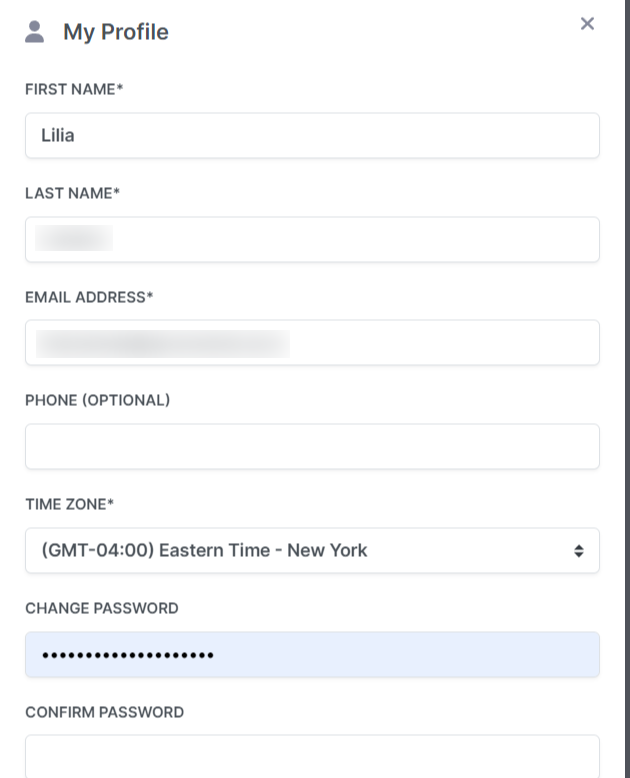Click the dark strip beside the panel
Viewport: 630px width, 778px height.
pyautogui.click(x=628, y=389)
